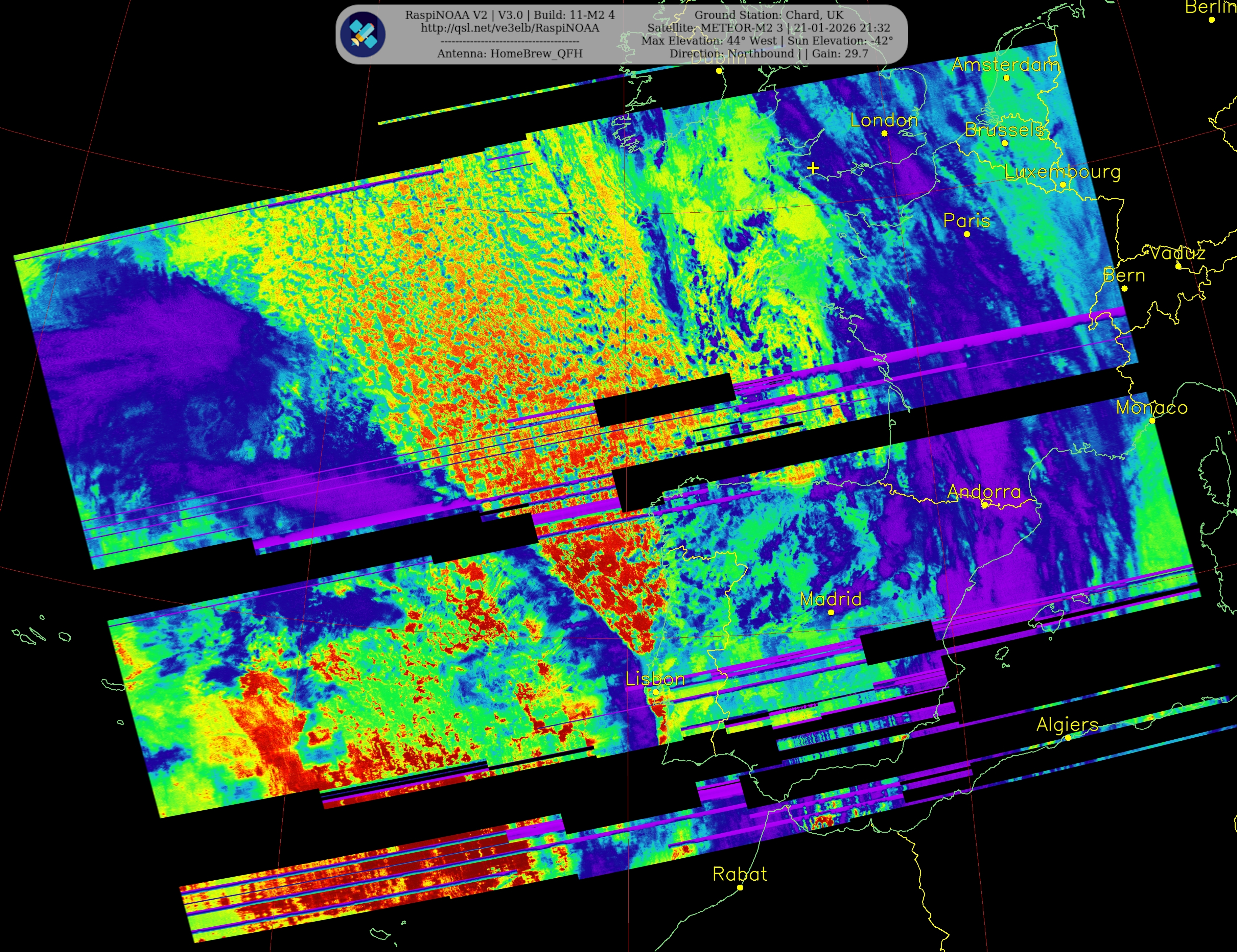1237x952 pixels.
Task: Click the Lisbon city marker dot
Action: click(x=656, y=692)
